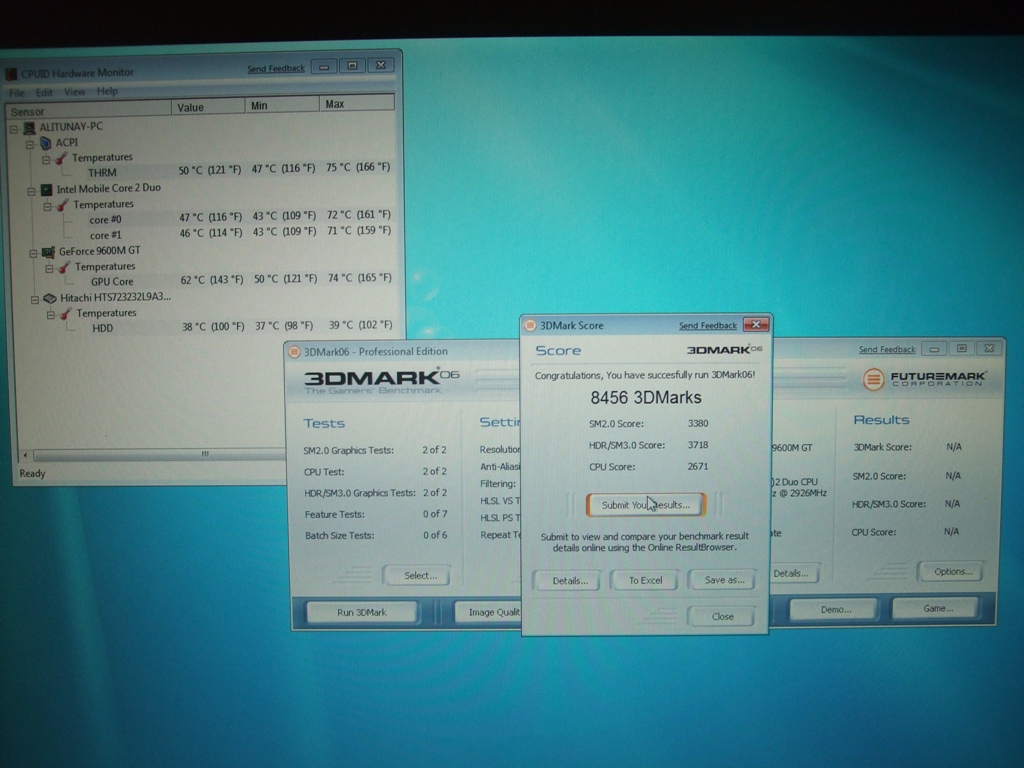Screen dimensions: 1024x768
Task: Collapse Temperatures under GeForce 9600M GT
Action: (x=49, y=268)
